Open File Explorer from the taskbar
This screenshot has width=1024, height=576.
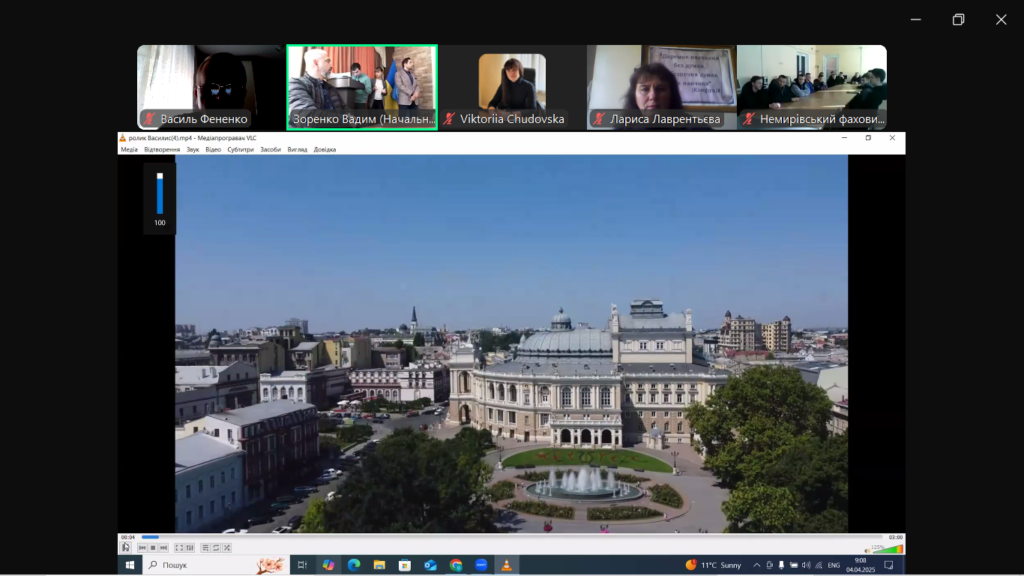(x=379, y=565)
